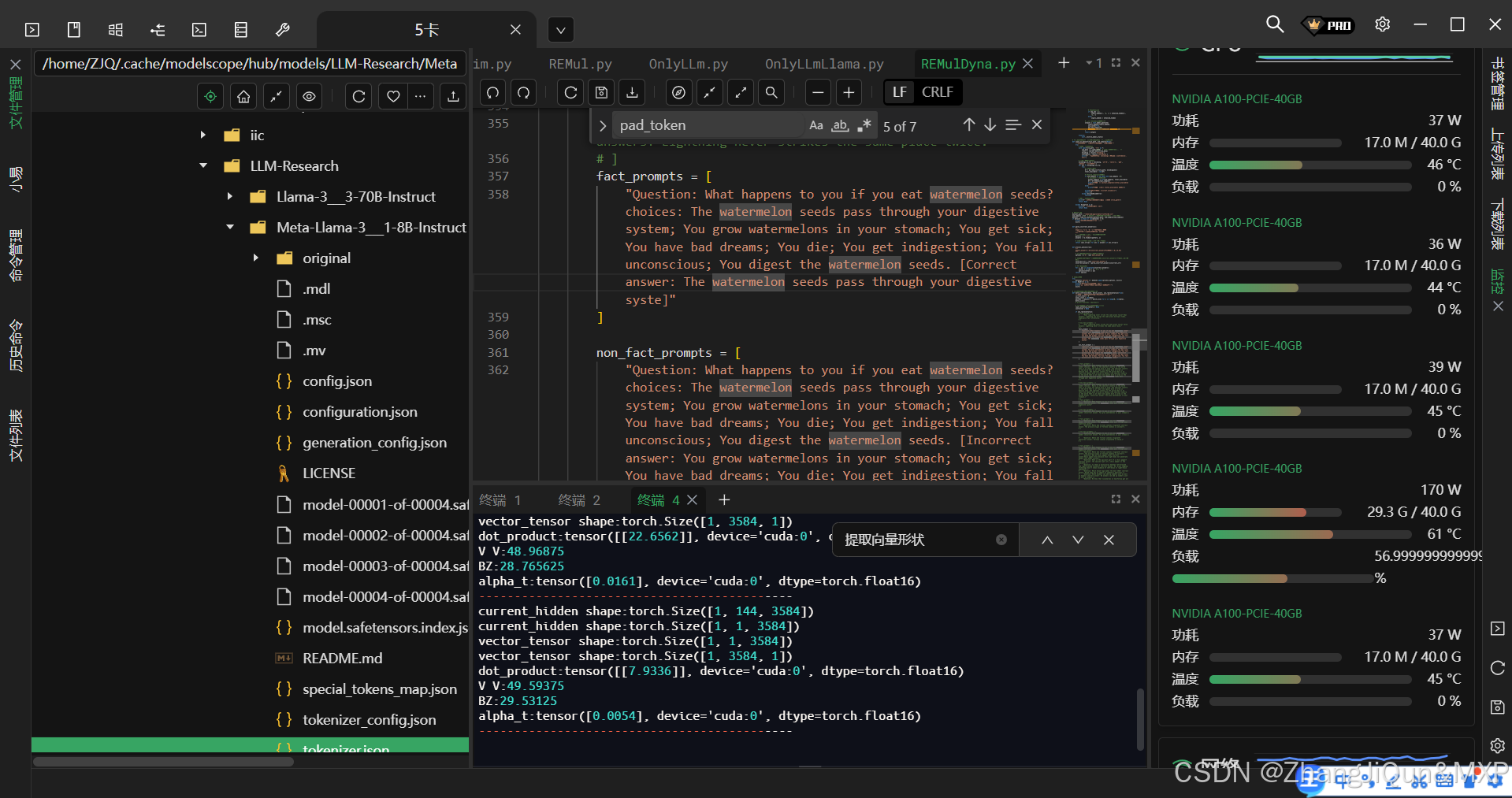Toggle regular expression in the find bar
The image size is (1512, 798).
[864, 125]
